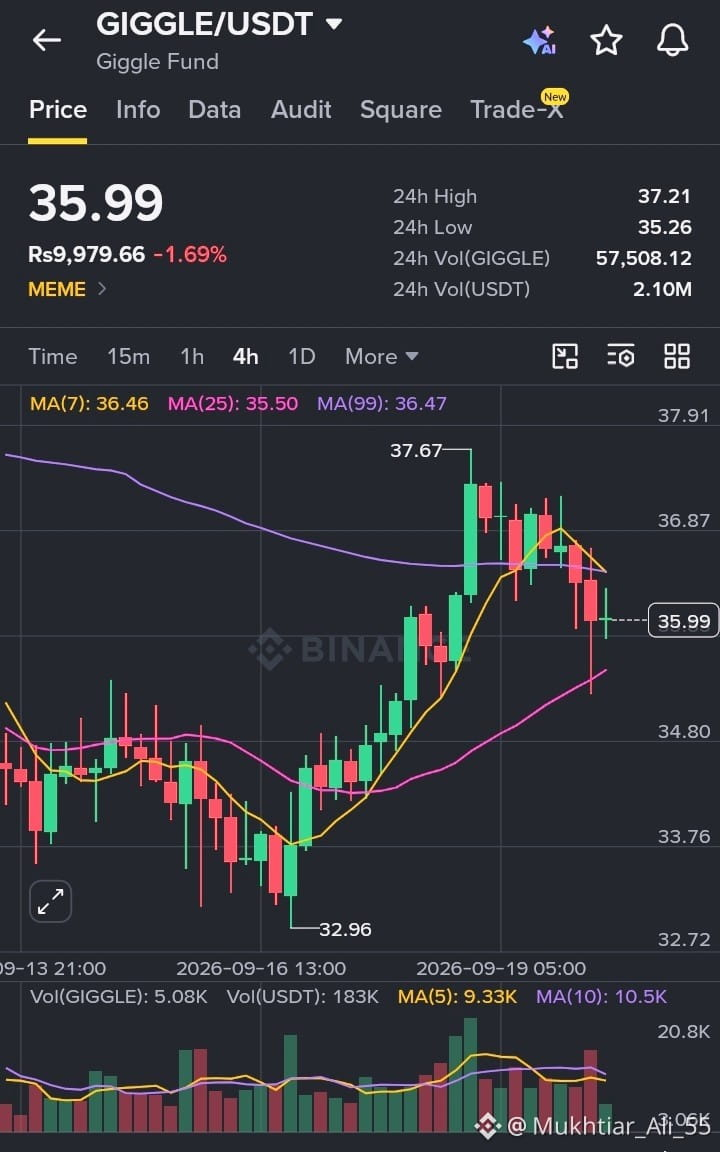Open price alert bell icon

pos(672,40)
